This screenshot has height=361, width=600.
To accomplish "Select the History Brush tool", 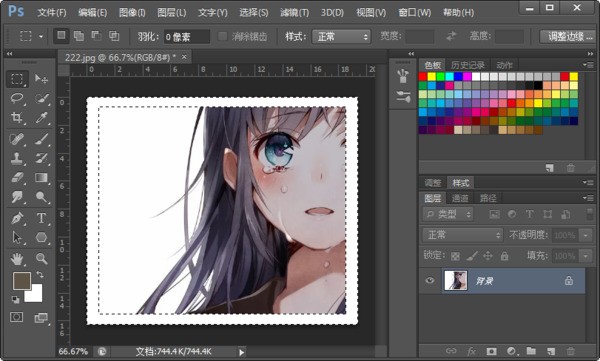I will click(41, 158).
